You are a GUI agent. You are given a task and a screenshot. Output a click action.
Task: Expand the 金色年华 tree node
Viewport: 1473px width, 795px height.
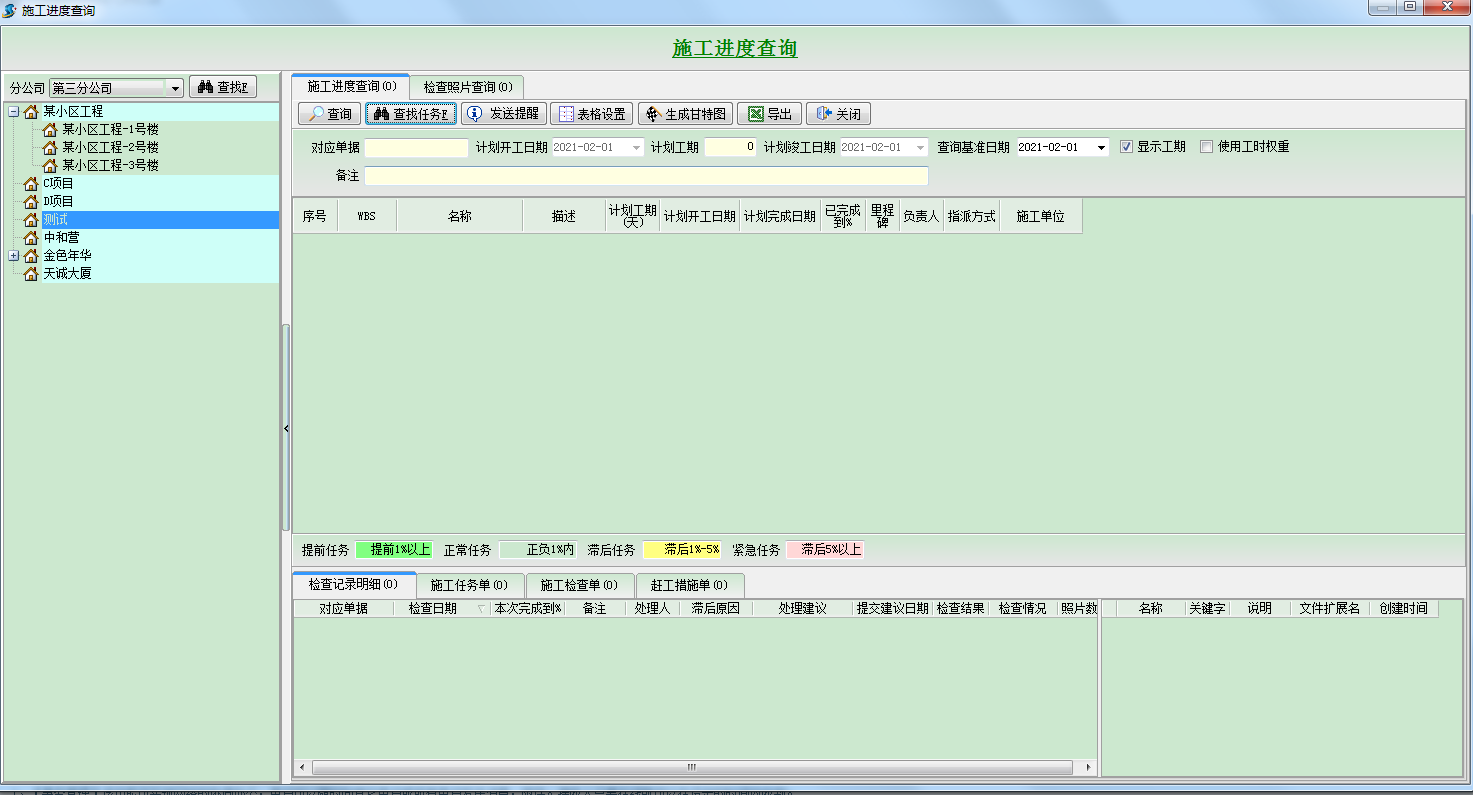(x=14, y=256)
